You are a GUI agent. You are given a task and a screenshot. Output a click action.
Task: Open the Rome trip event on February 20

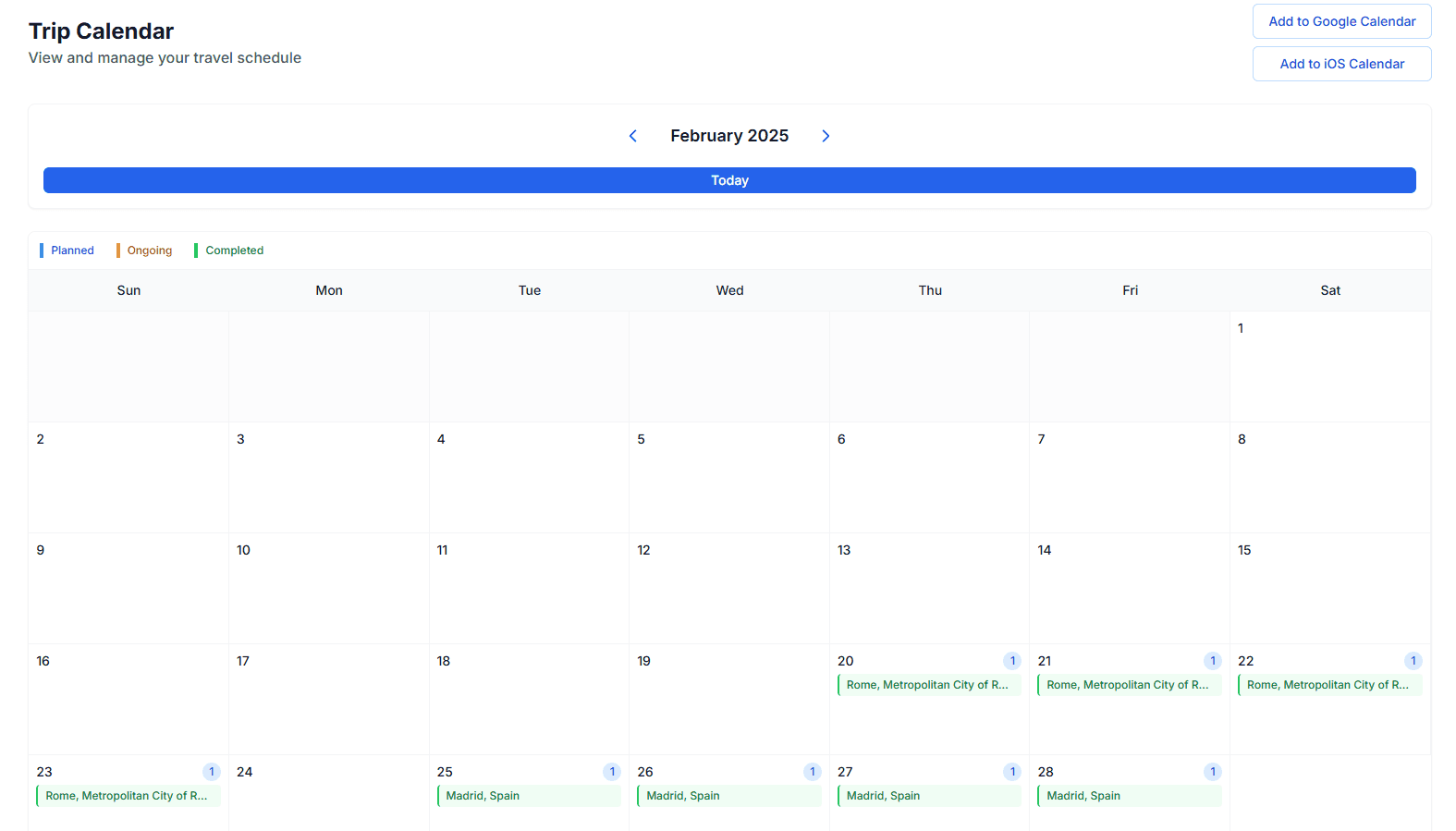pos(929,685)
